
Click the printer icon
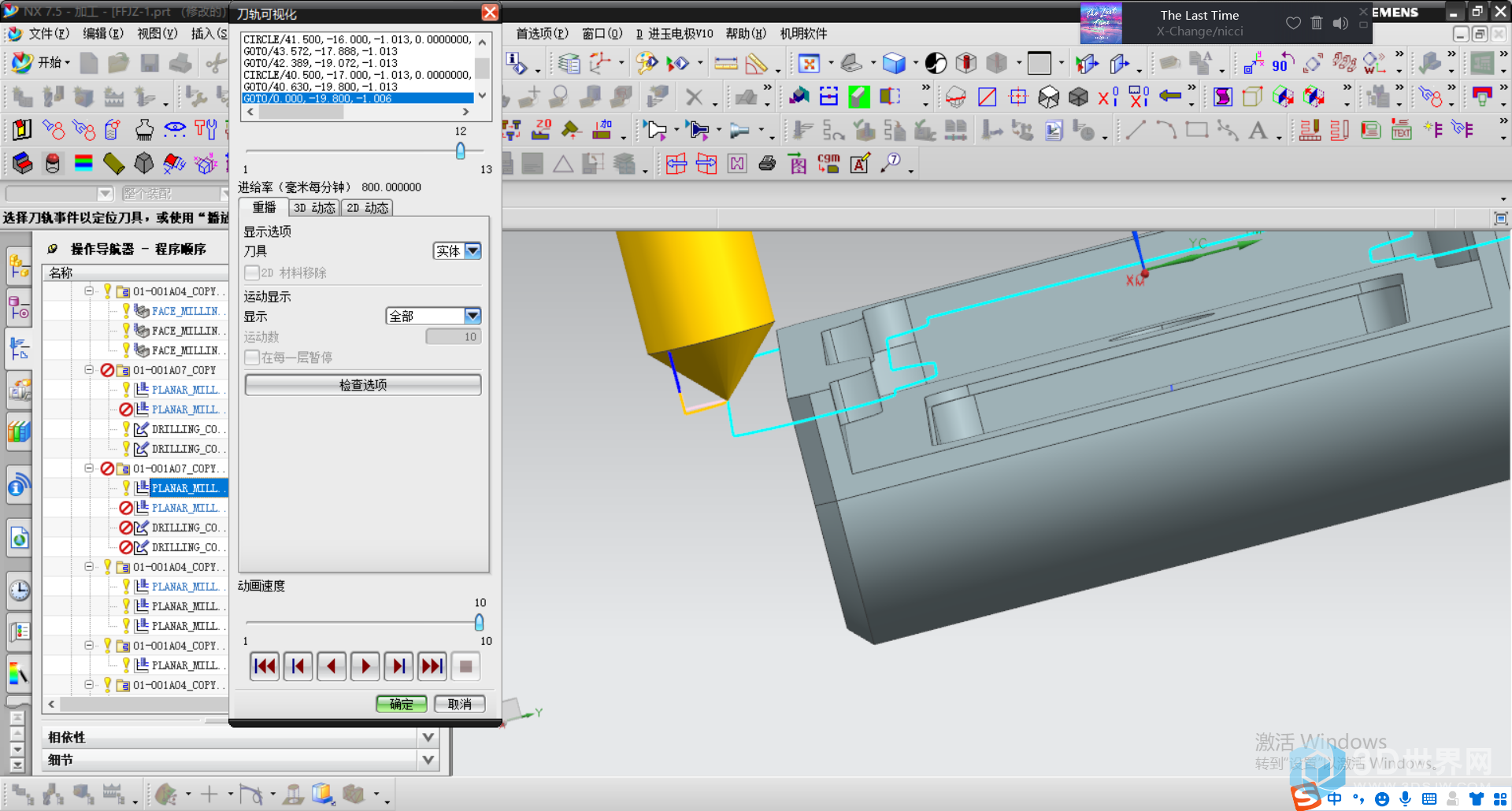pos(767,164)
